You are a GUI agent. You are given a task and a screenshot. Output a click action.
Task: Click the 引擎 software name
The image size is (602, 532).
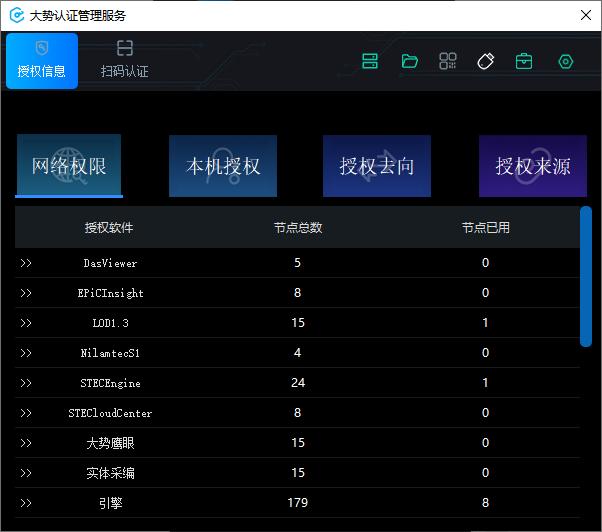(x=111, y=503)
